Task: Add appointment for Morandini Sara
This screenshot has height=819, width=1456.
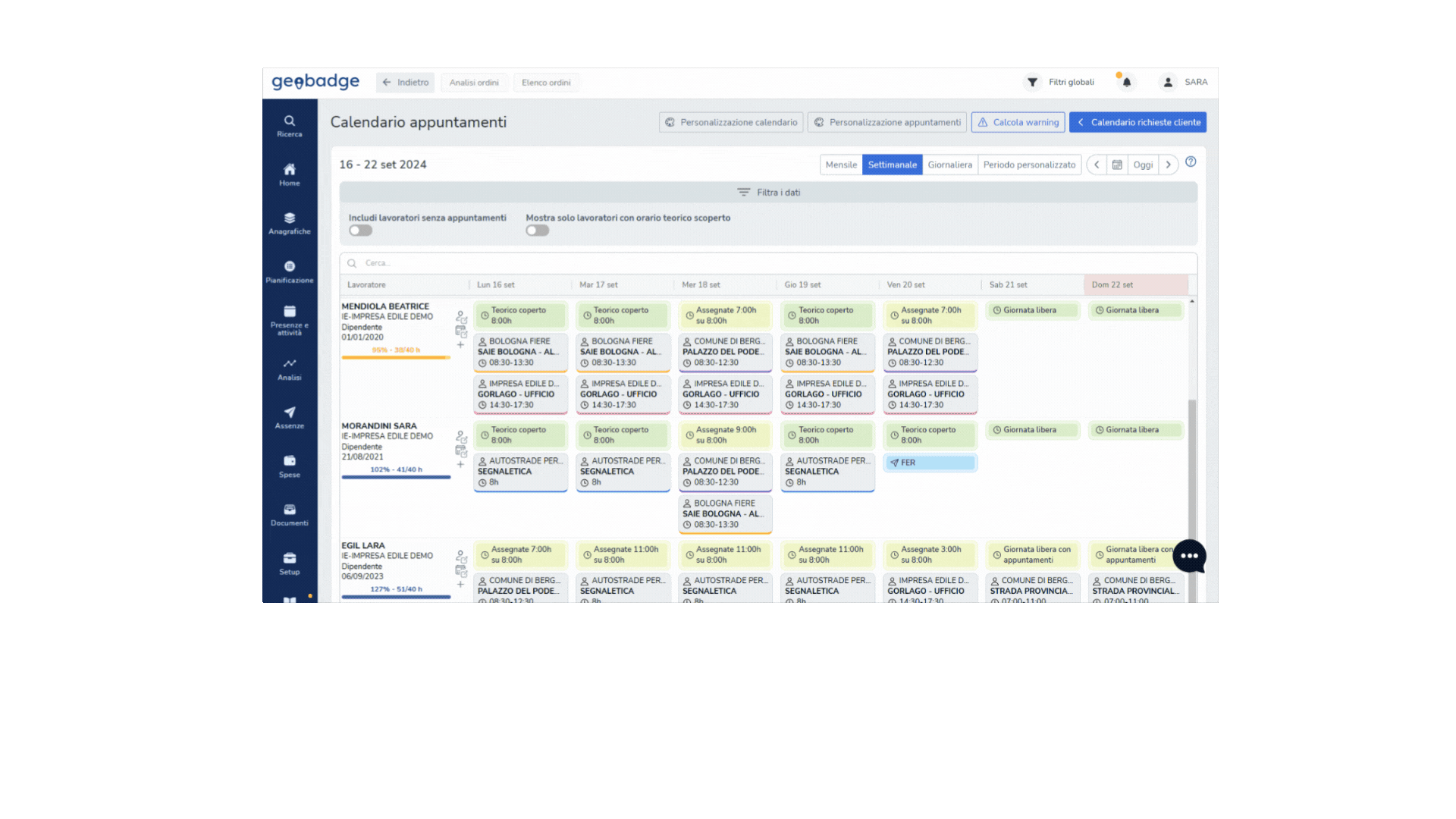Action: click(x=460, y=465)
